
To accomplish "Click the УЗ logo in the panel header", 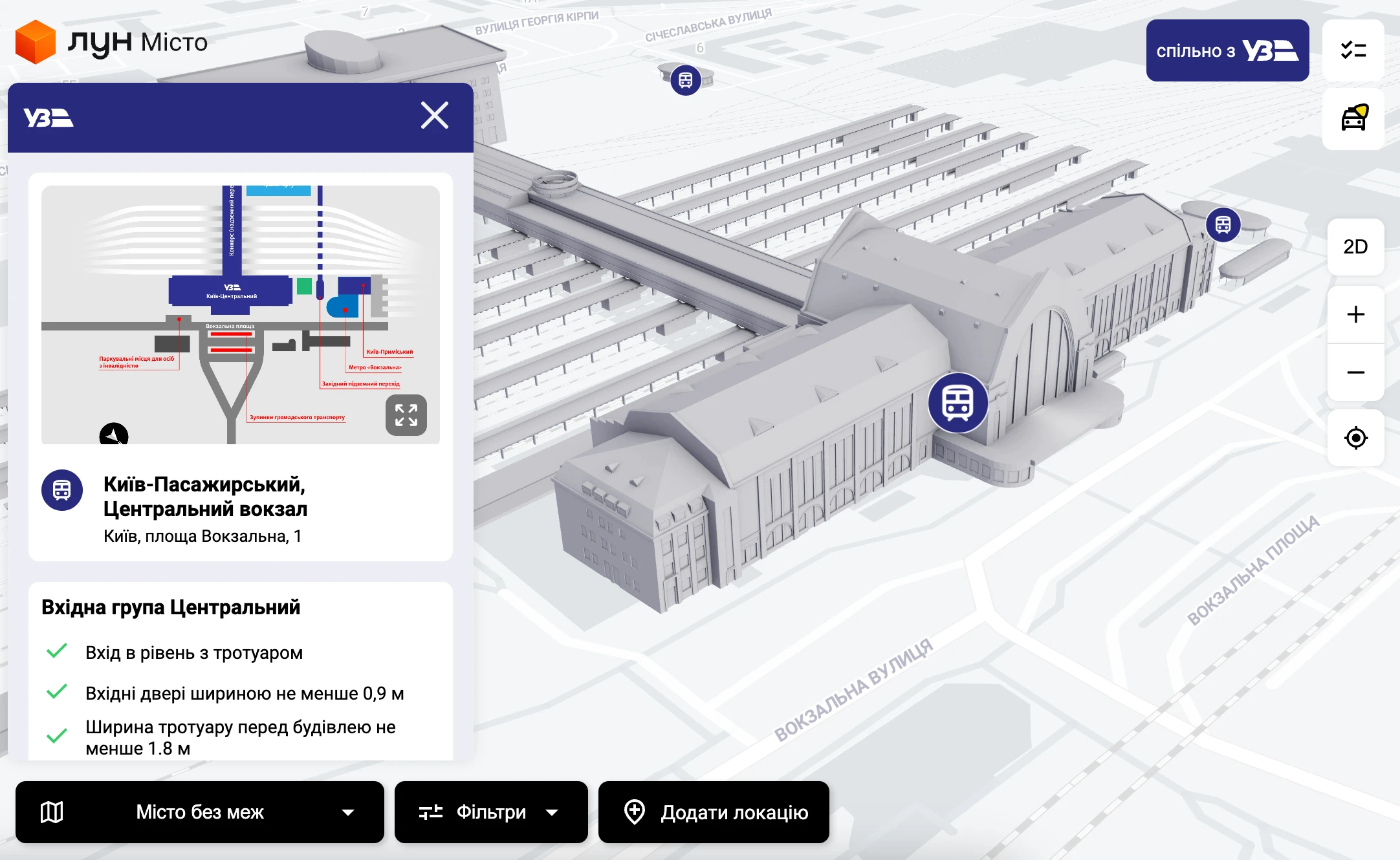I will point(49,118).
